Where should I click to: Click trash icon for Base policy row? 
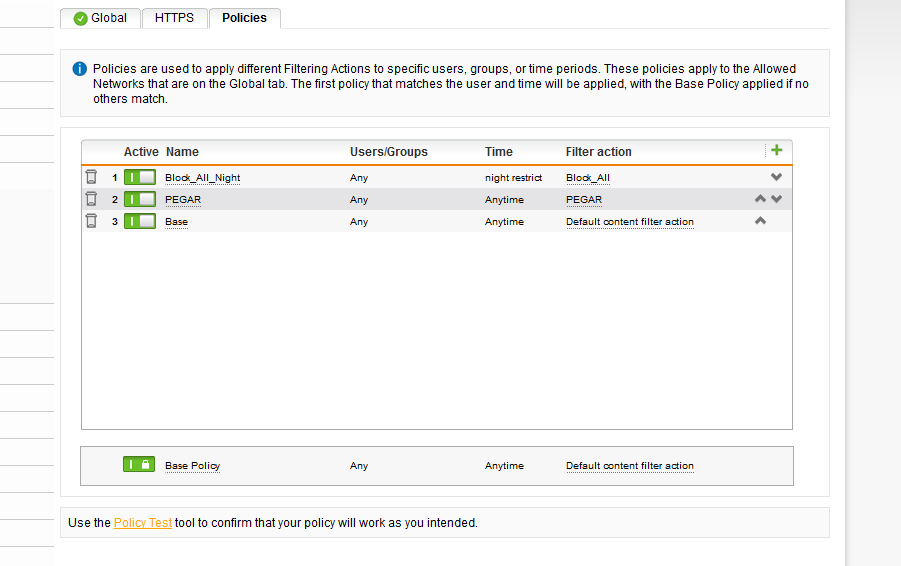pos(91,221)
